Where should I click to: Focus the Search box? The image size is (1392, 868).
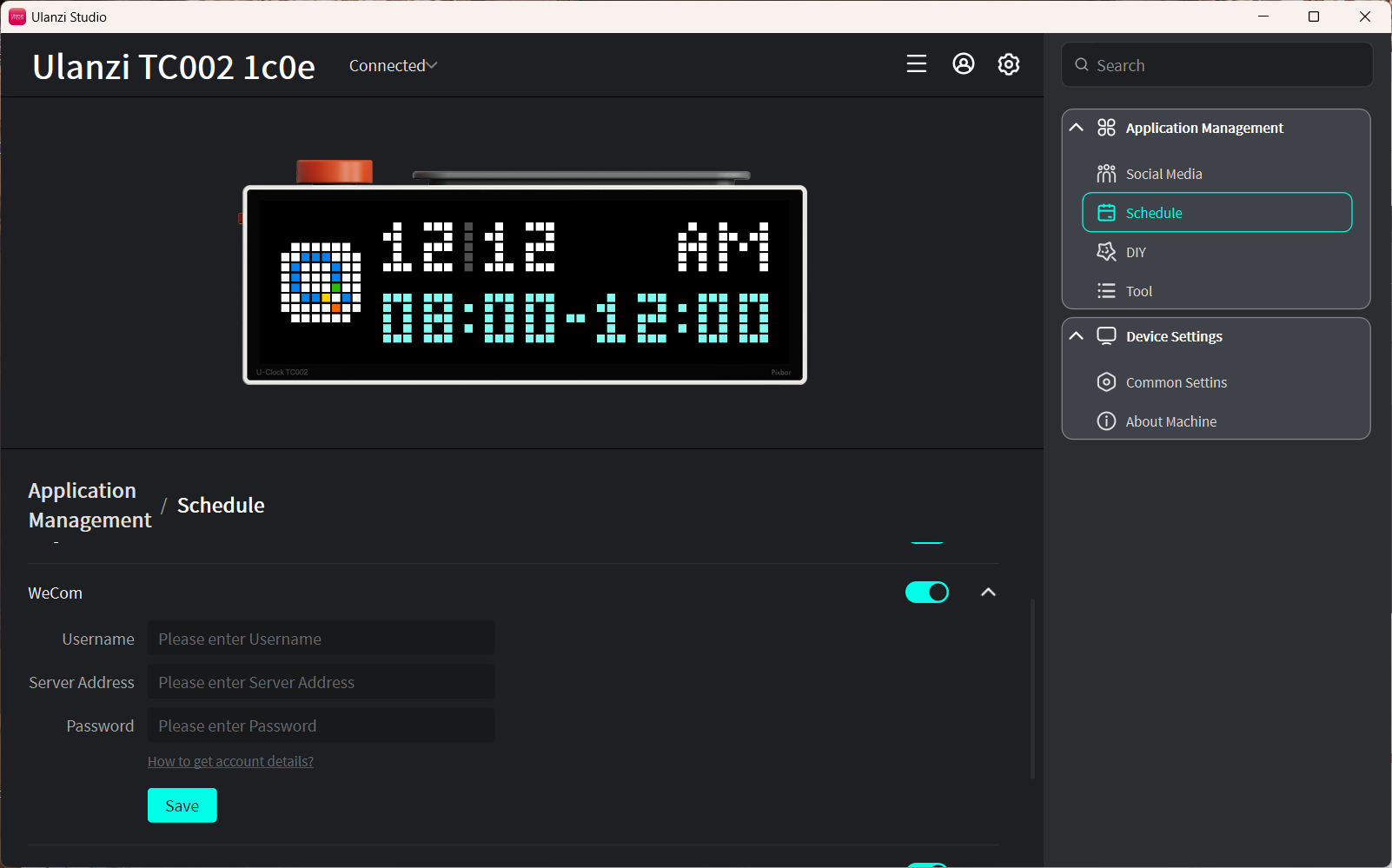pyautogui.click(x=1216, y=65)
